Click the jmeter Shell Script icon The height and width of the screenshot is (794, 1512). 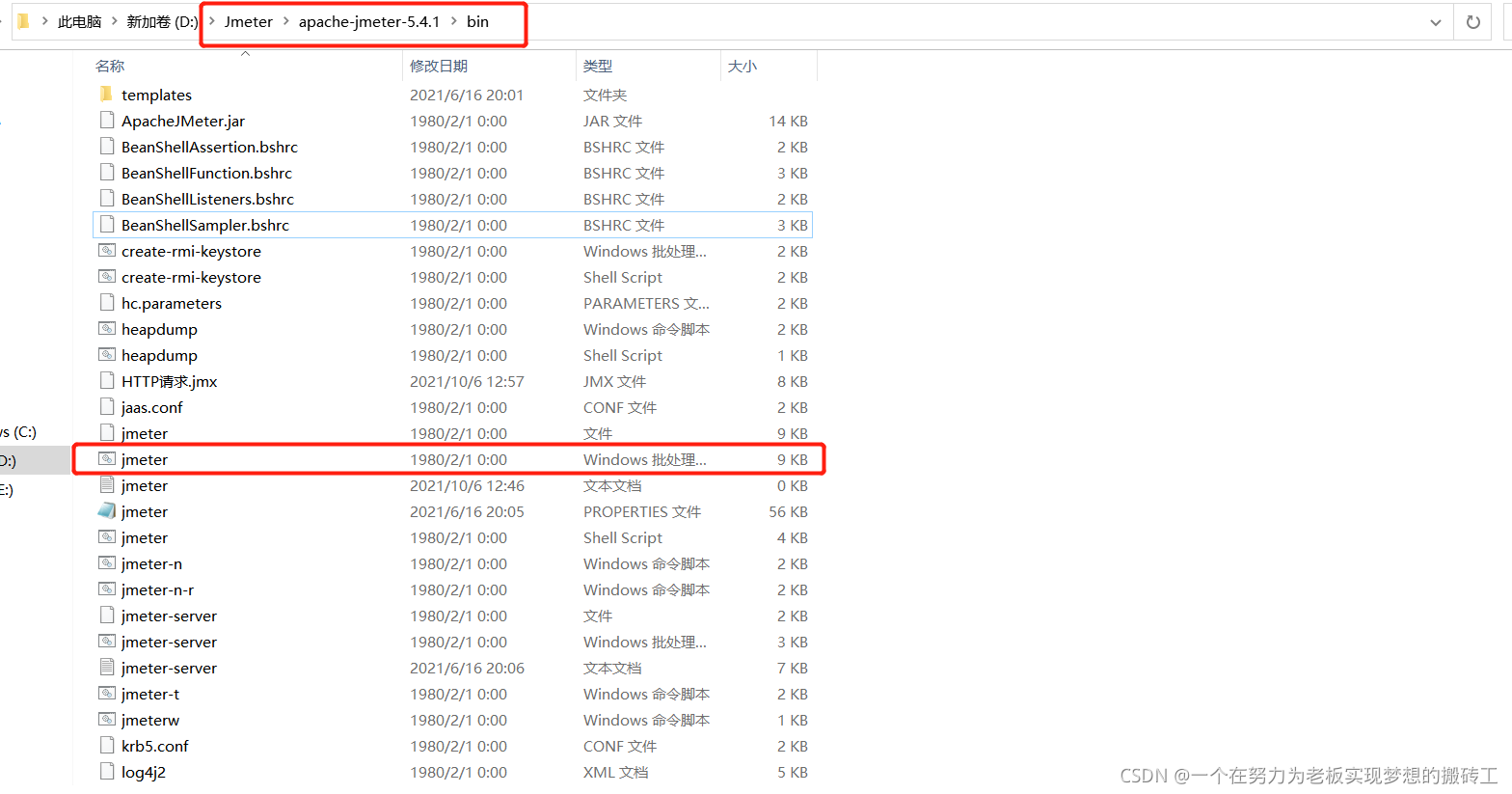click(x=107, y=537)
